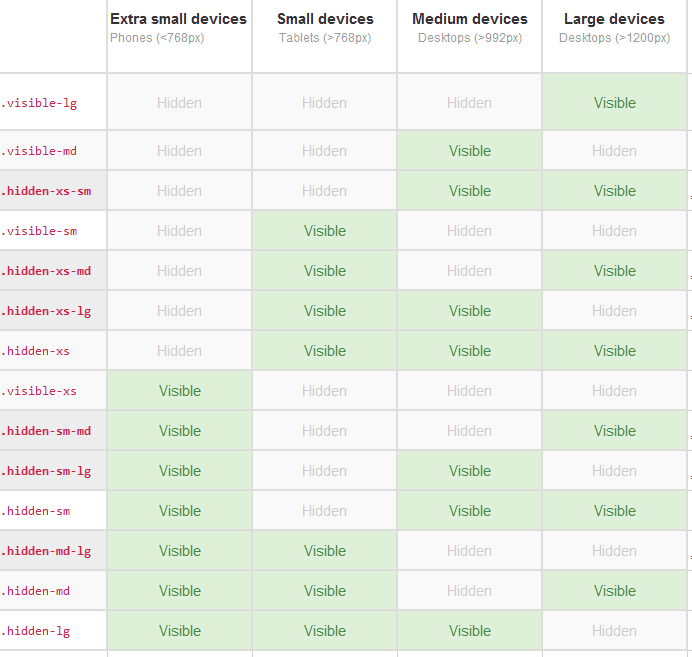Click the Visible cell in the .visible-xs row
Image resolution: width=692 pixels, height=657 pixels.
coord(179,391)
